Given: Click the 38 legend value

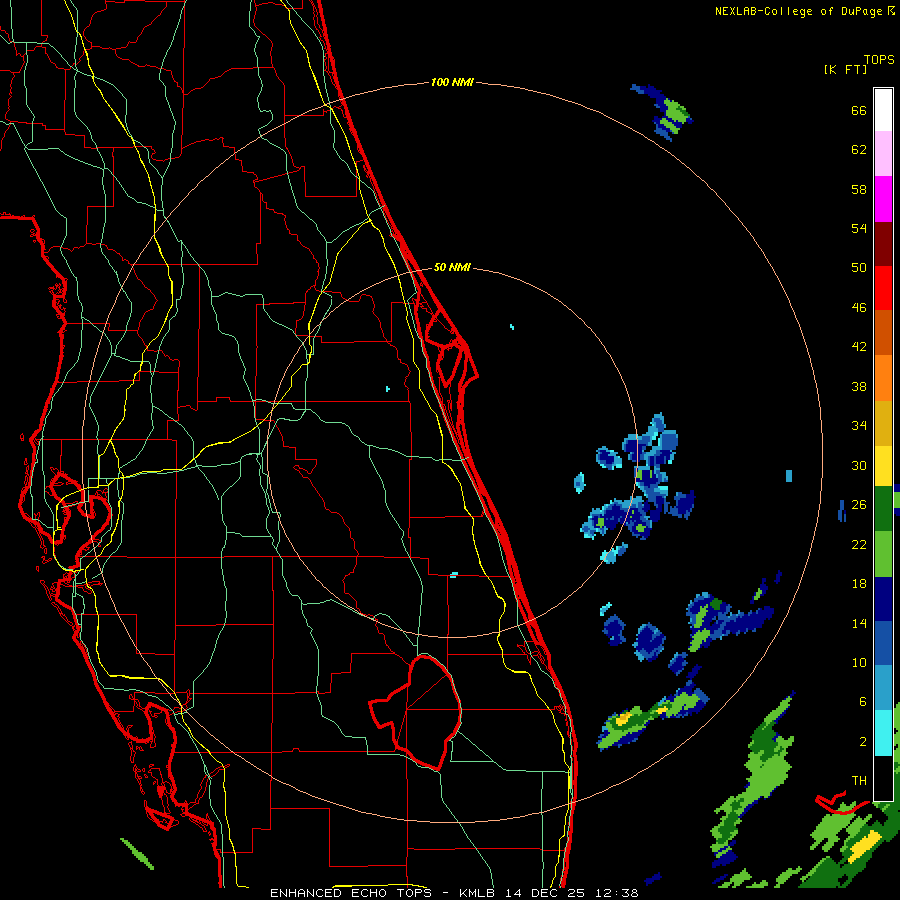Looking at the screenshot, I should click(859, 386).
